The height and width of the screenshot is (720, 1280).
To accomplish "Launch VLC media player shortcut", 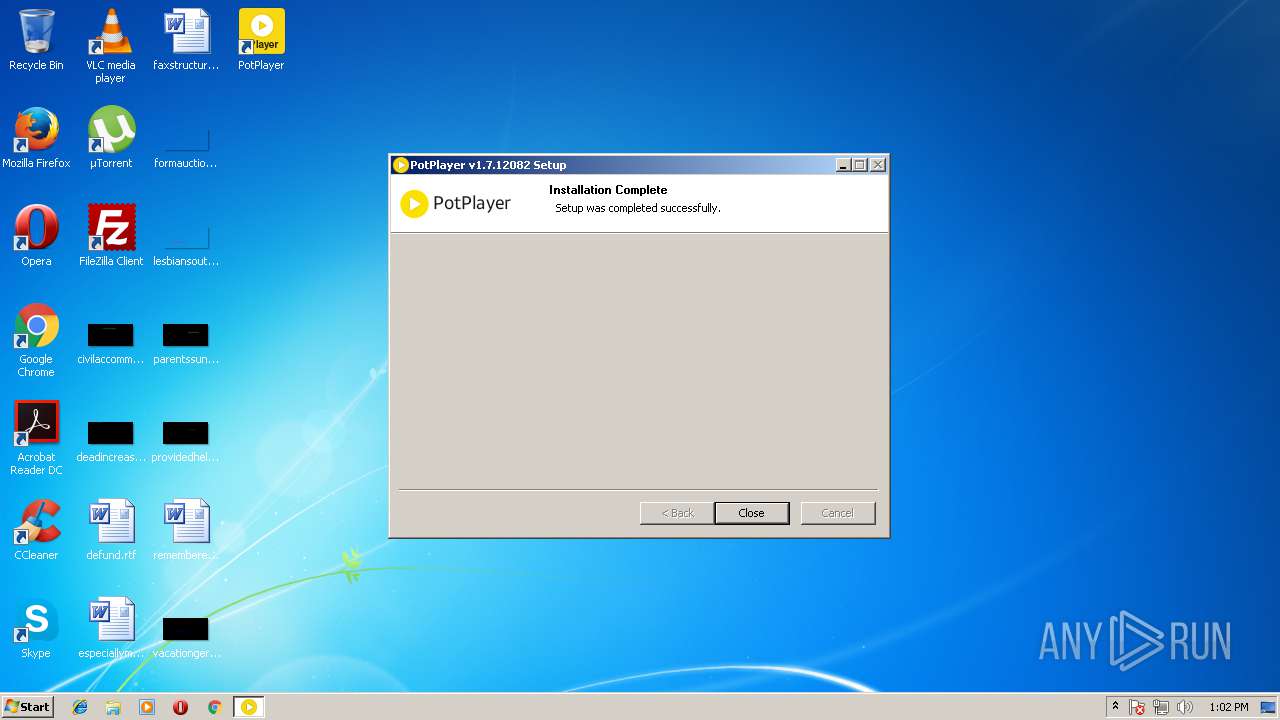I will point(111,46).
